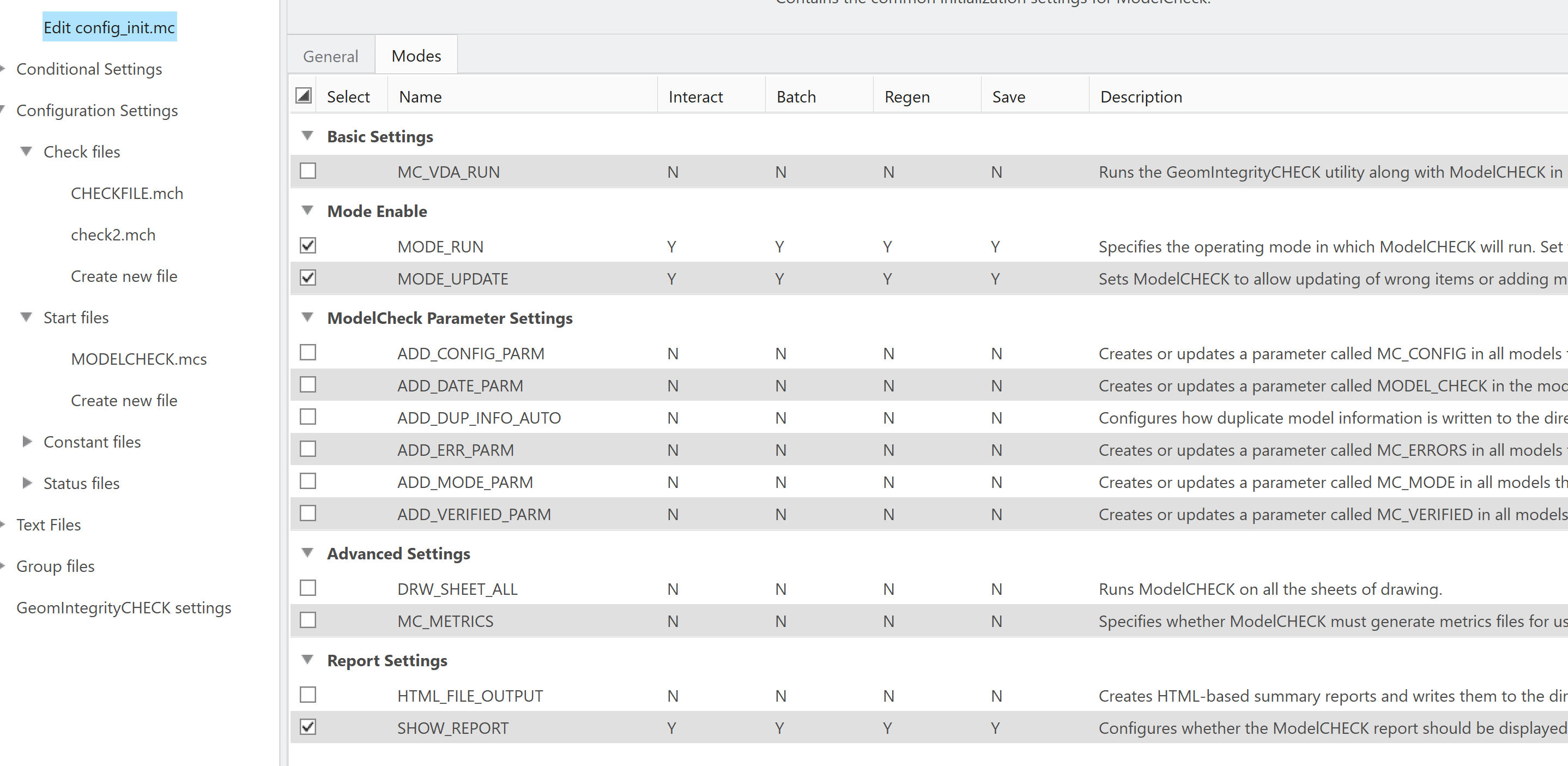Uncheck the SHOW_REPORT option
This screenshot has width=1568, height=766.
(307, 727)
